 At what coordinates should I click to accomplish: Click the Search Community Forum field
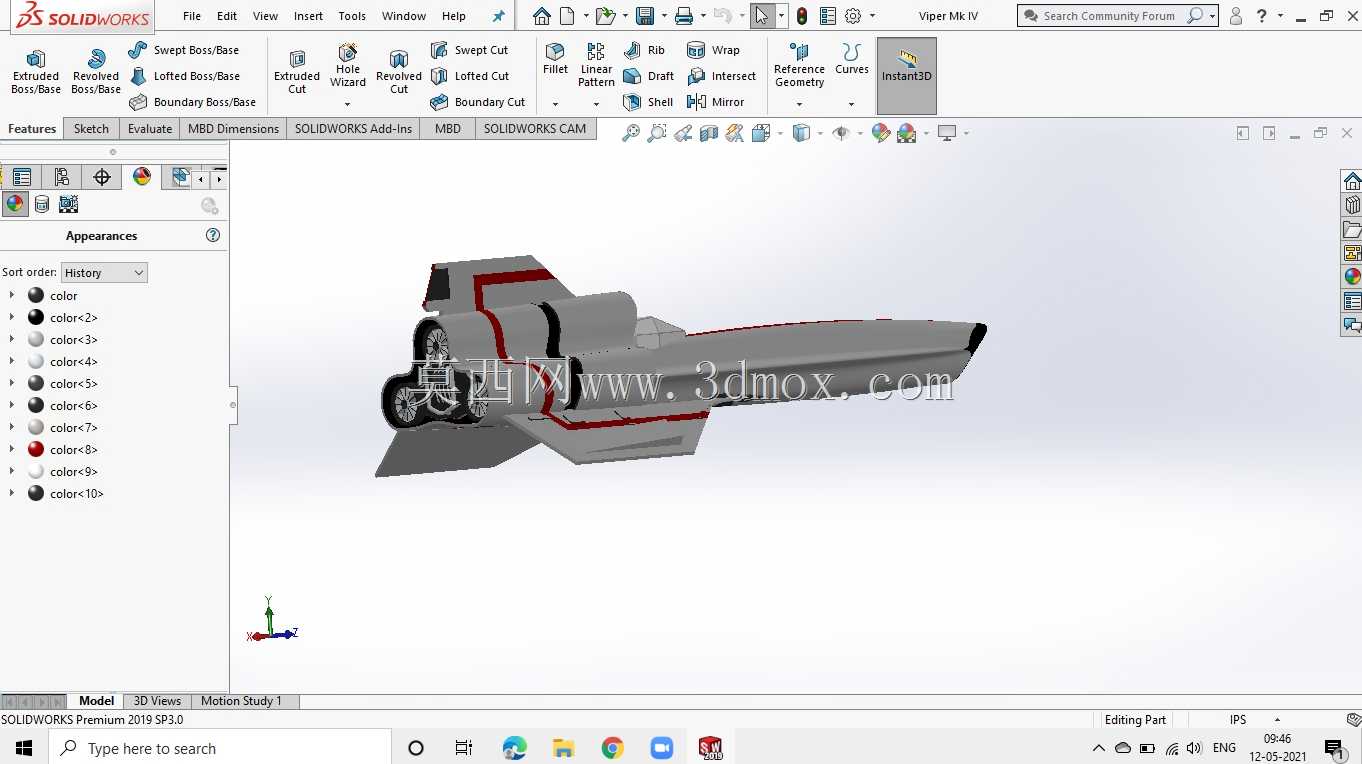pos(1108,16)
